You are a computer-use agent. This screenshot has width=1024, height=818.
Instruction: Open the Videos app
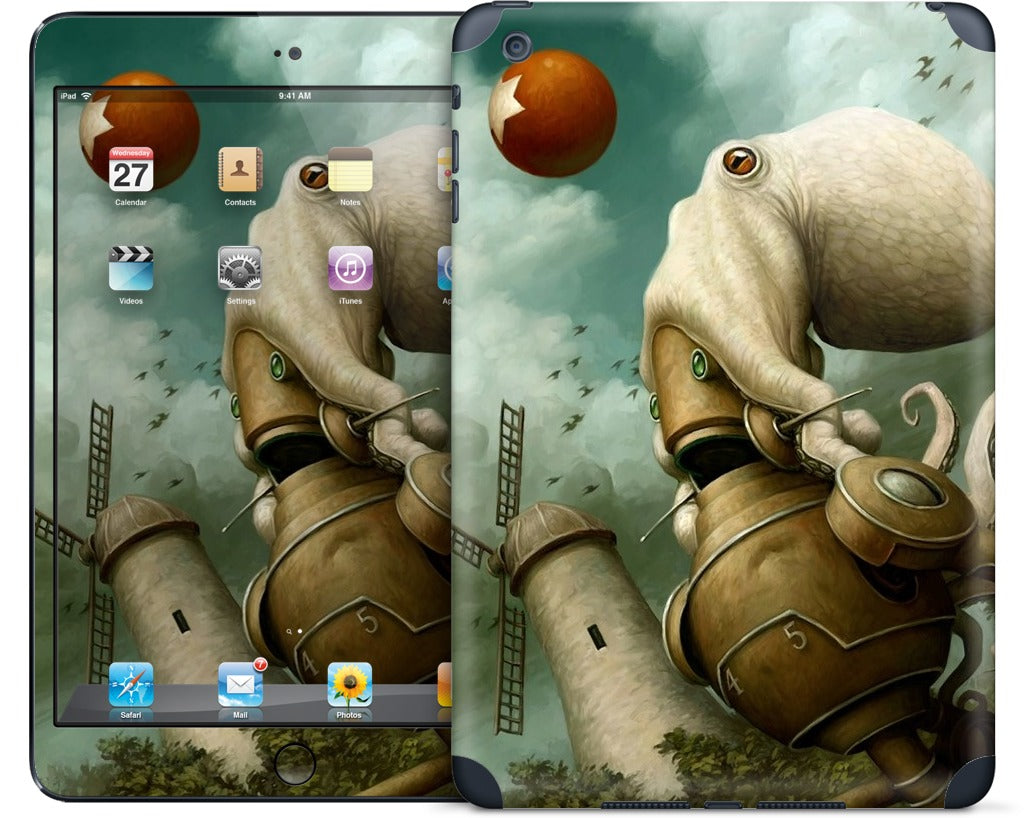click(x=131, y=268)
